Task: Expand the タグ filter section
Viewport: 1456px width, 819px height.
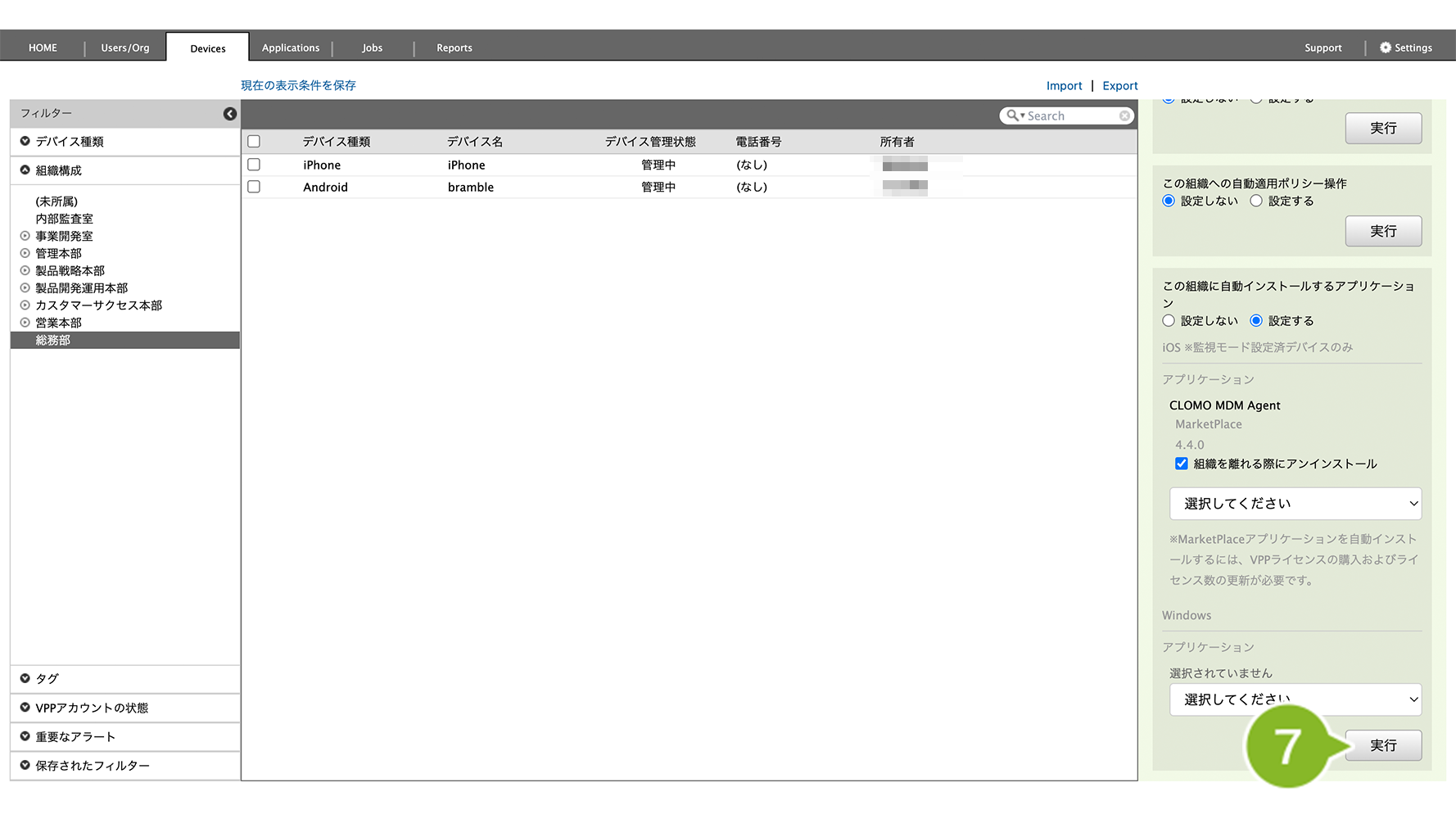Action: 25,679
